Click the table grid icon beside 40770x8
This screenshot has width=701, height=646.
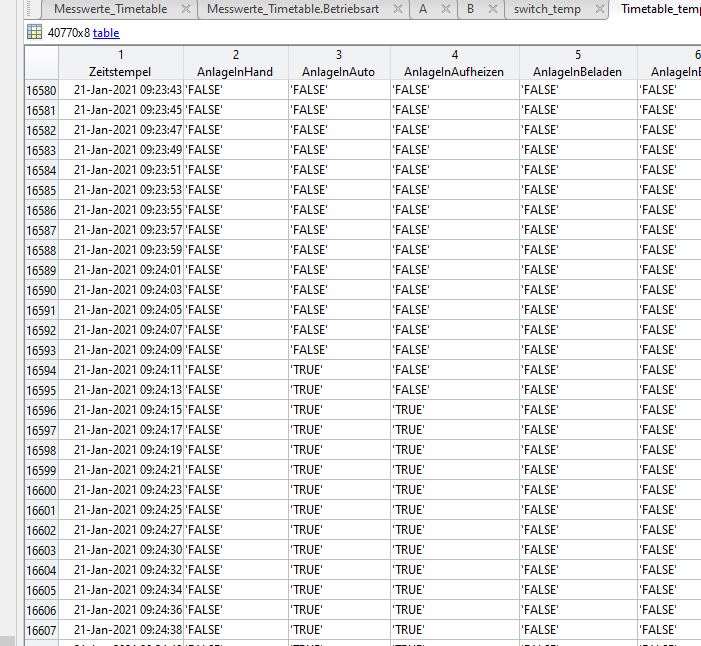[34, 32]
